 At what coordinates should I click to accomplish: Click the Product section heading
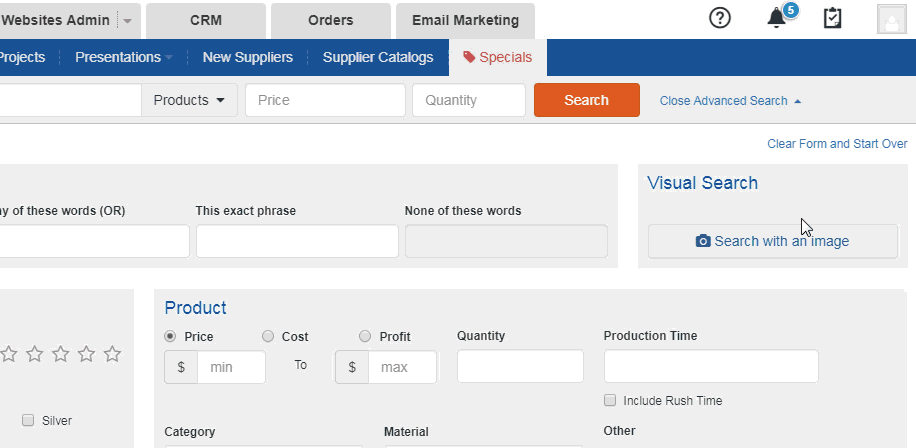[x=195, y=308]
